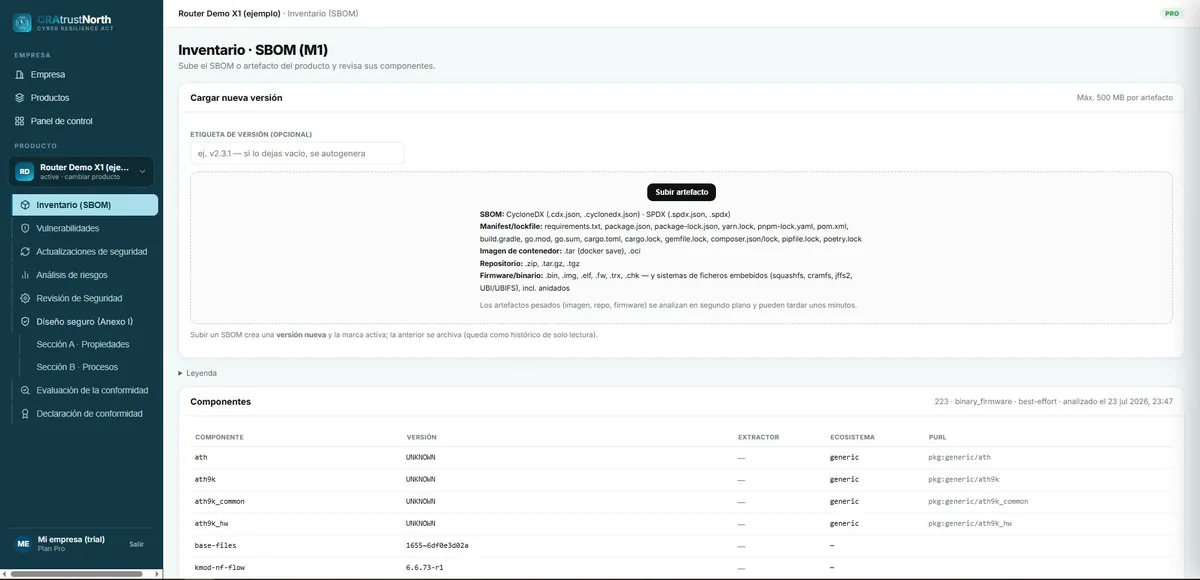The width and height of the screenshot is (1200, 580).
Task: Click the EXTRACTOR column header
Action: point(758,437)
